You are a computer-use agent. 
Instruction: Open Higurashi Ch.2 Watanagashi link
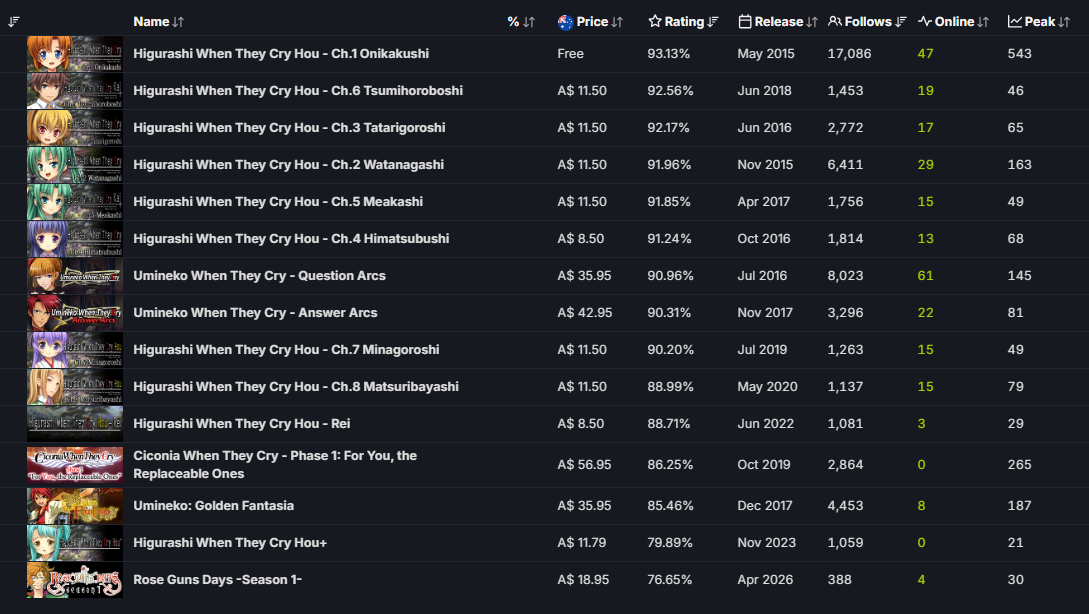coord(288,165)
